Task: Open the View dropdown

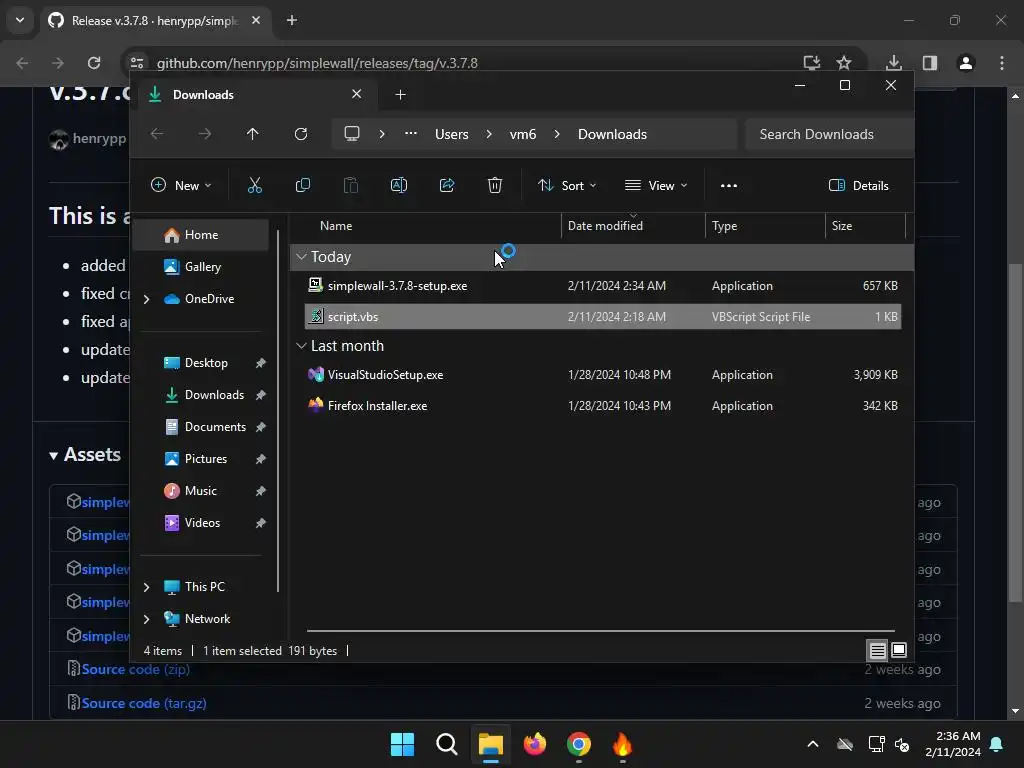Action: coord(656,185)
